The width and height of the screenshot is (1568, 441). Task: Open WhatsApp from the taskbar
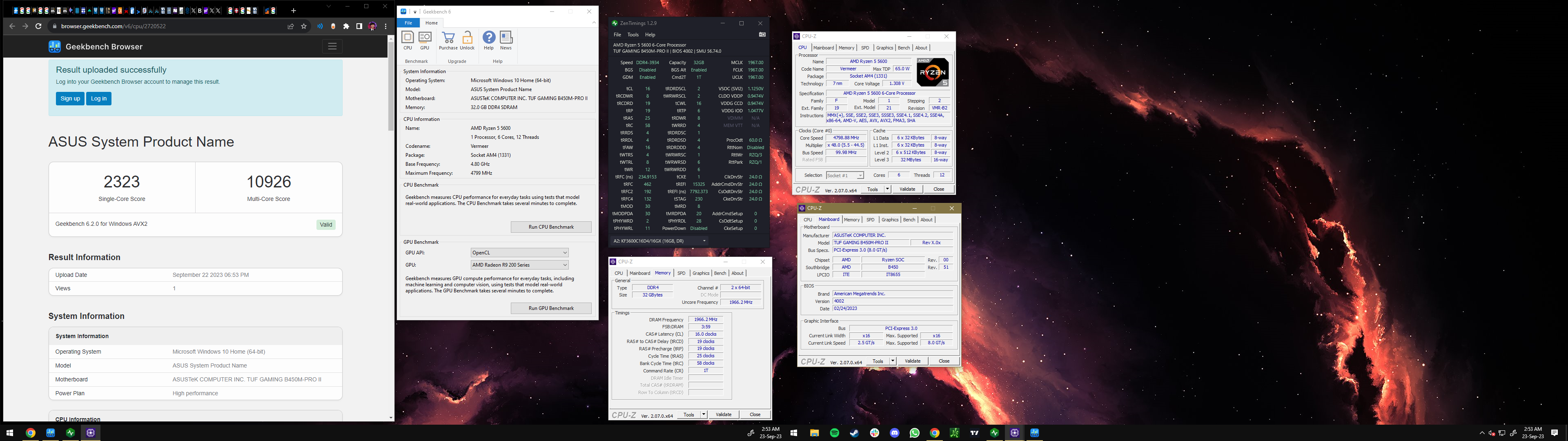pyautogui.click(x=915, y=432)
